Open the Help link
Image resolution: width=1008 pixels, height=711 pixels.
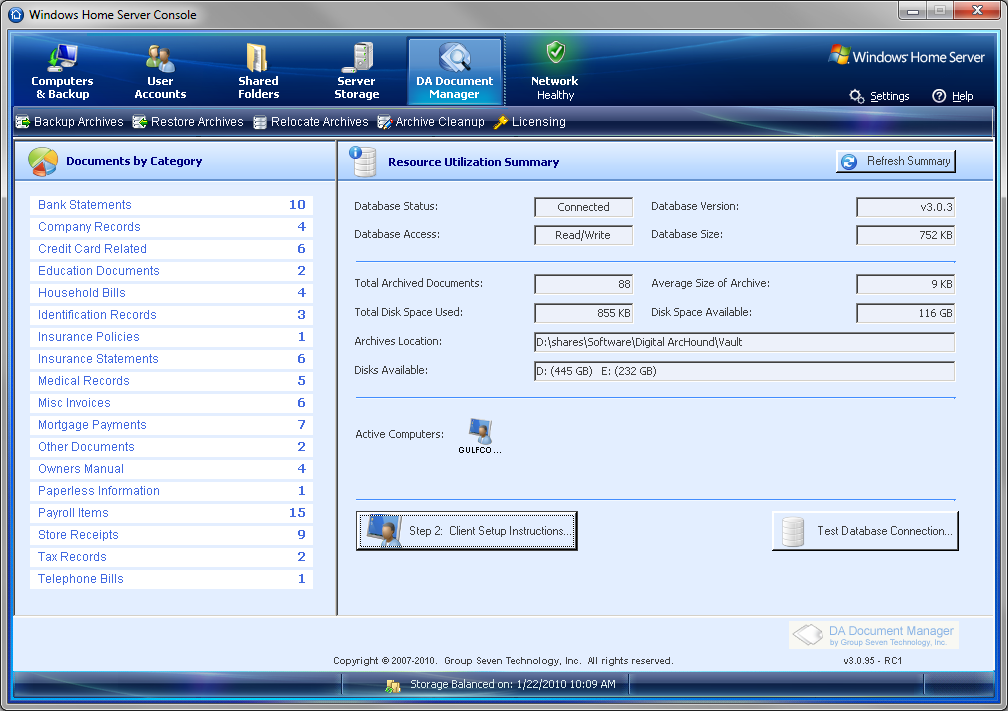click(x=962, y=96)
